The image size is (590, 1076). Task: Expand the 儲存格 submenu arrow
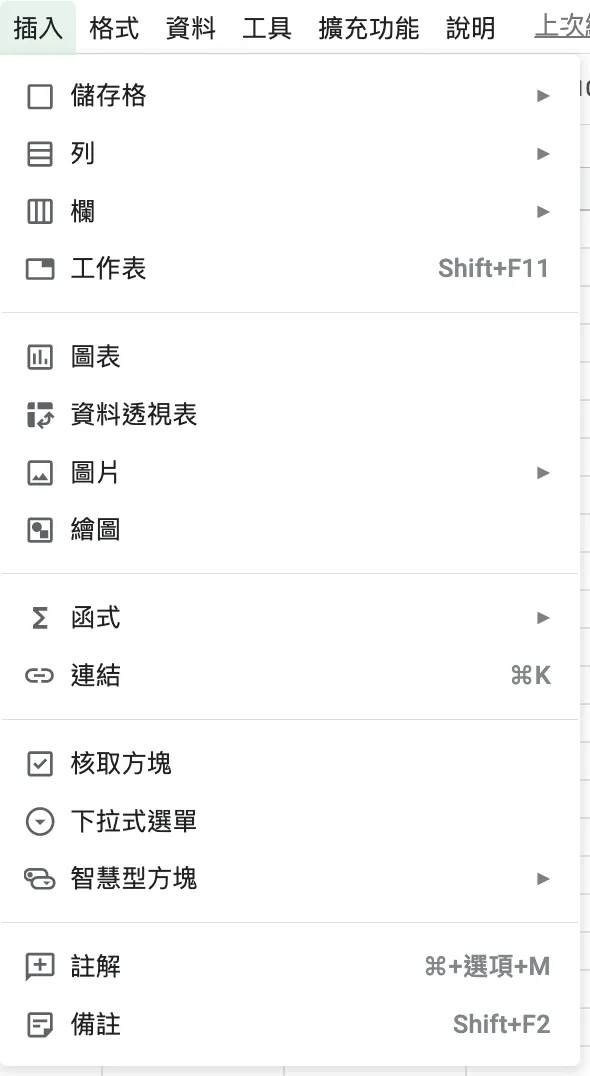click(x=543, y=95)
